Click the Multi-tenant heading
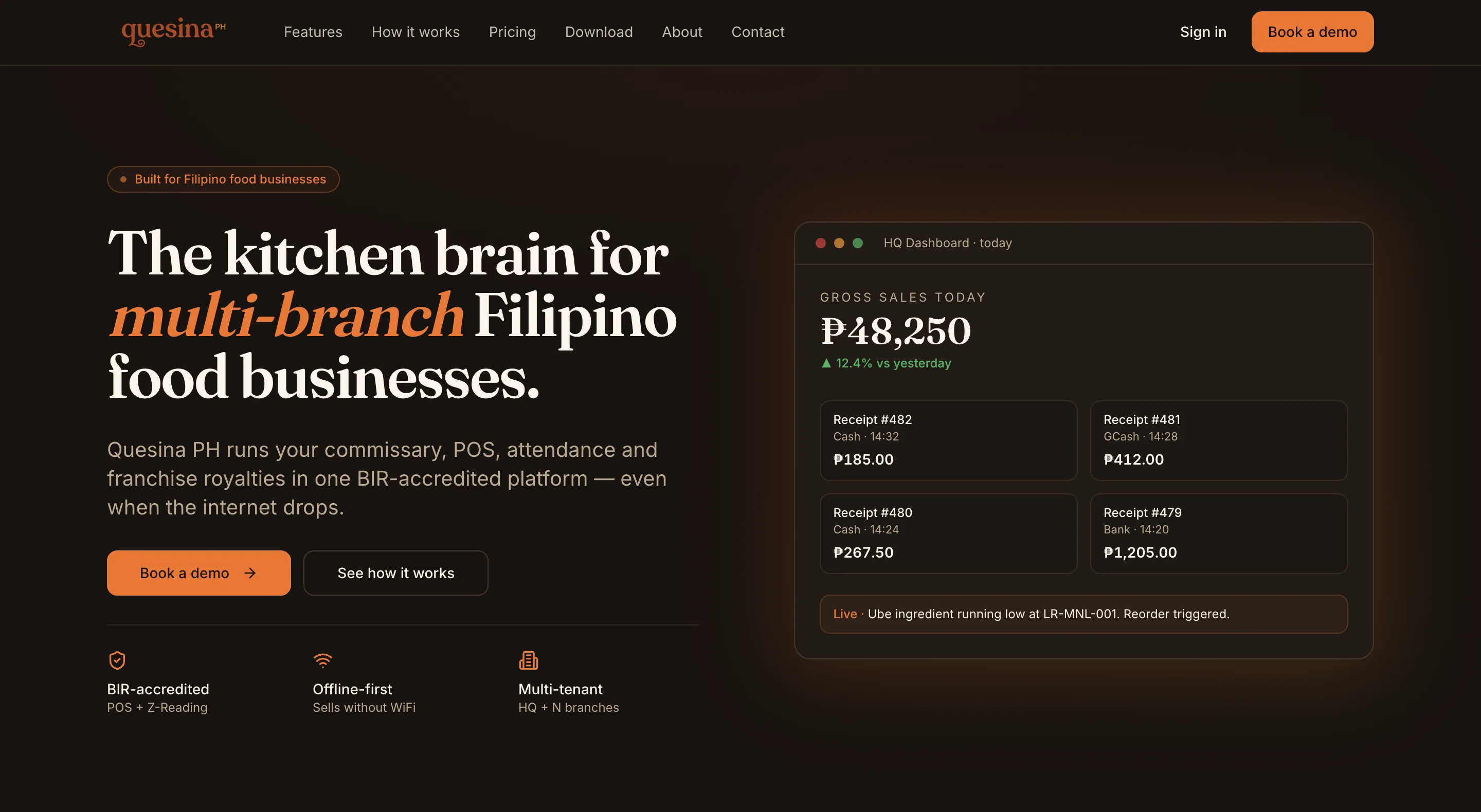 (560, 689)
